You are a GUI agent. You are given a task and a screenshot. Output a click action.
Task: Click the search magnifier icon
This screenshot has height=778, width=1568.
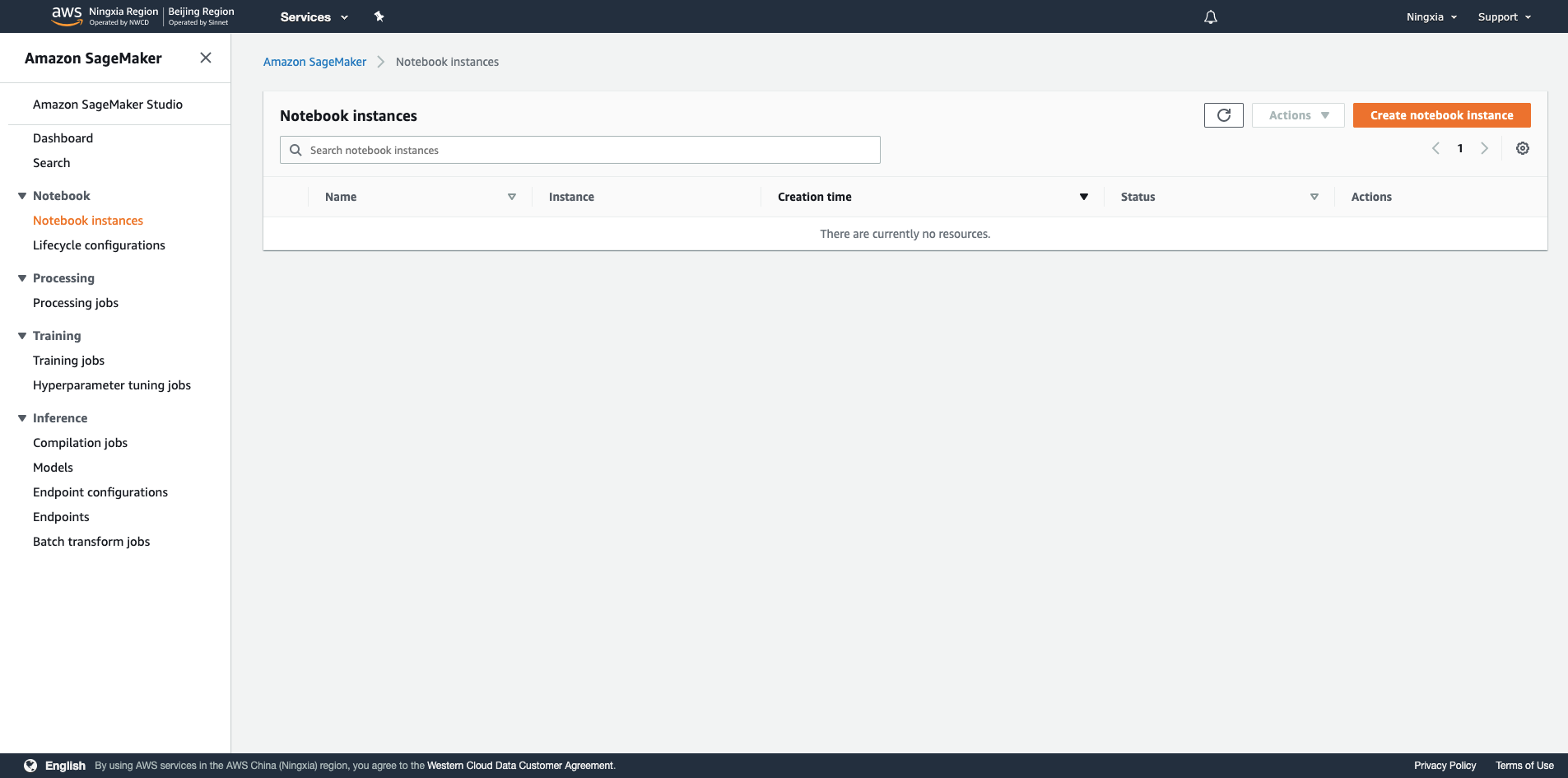(295, 150)
